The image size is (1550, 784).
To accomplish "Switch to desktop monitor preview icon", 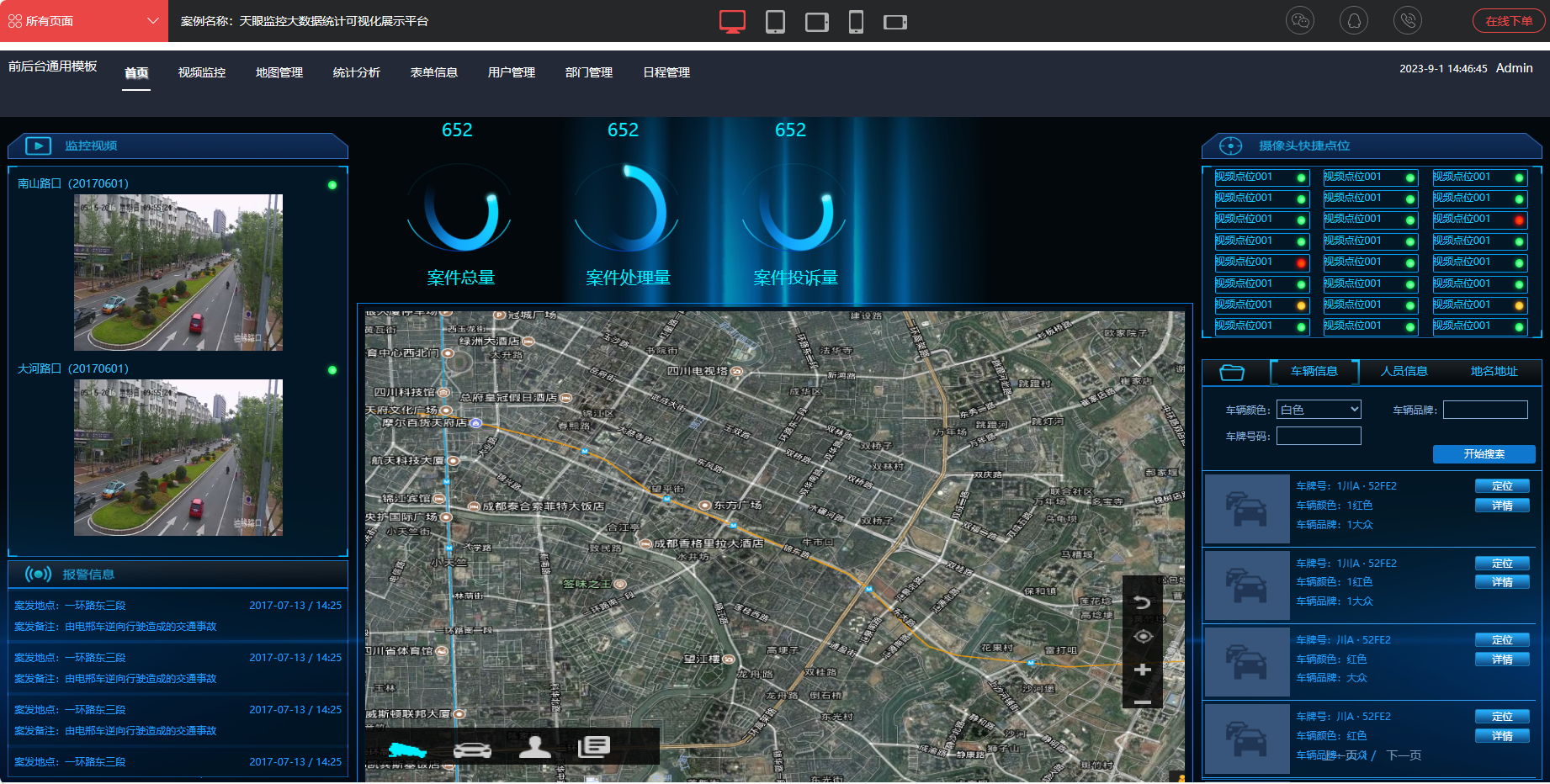I will (732, 21).
